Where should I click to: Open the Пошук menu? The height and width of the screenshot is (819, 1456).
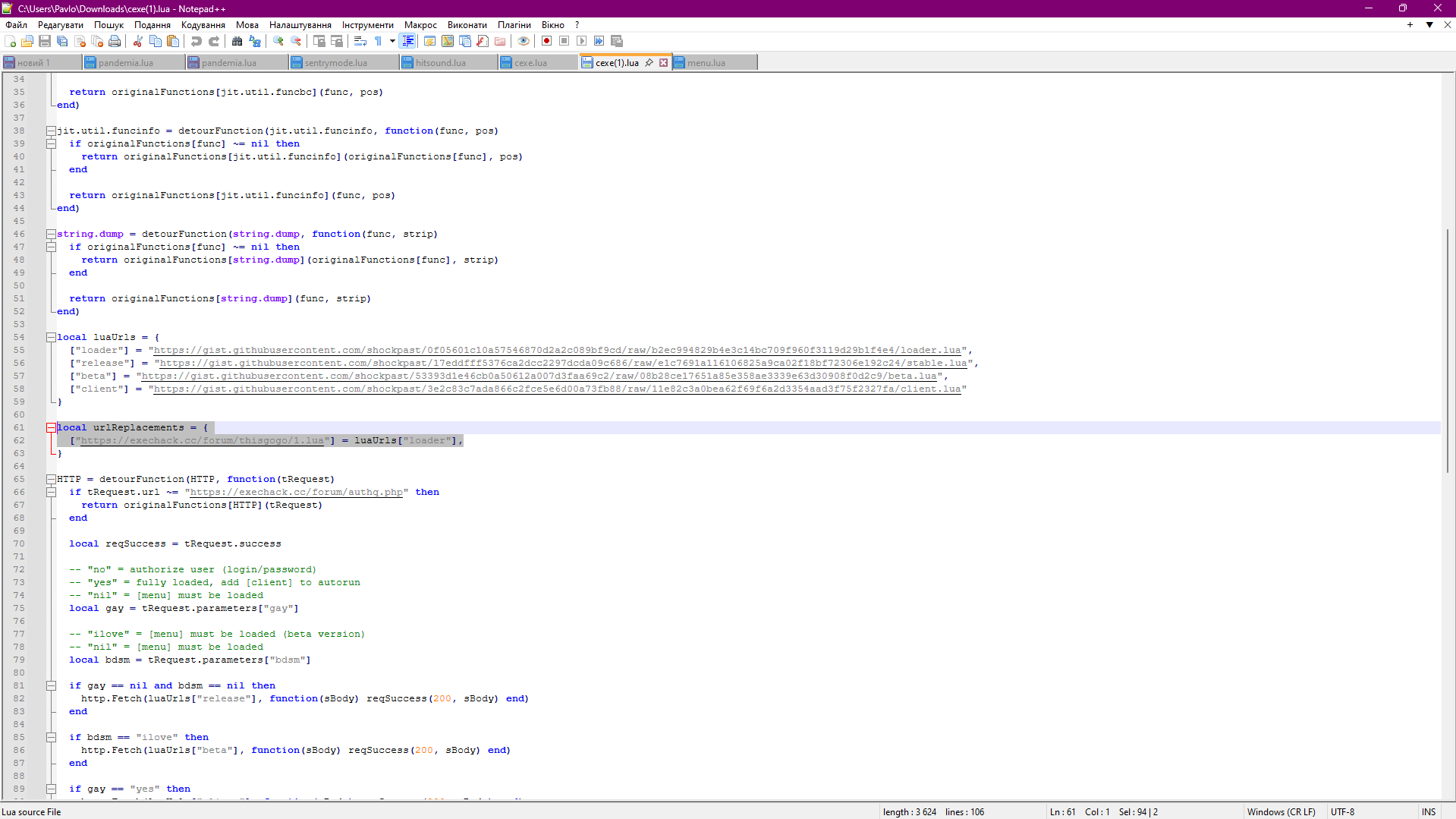(x=108, y=25)
